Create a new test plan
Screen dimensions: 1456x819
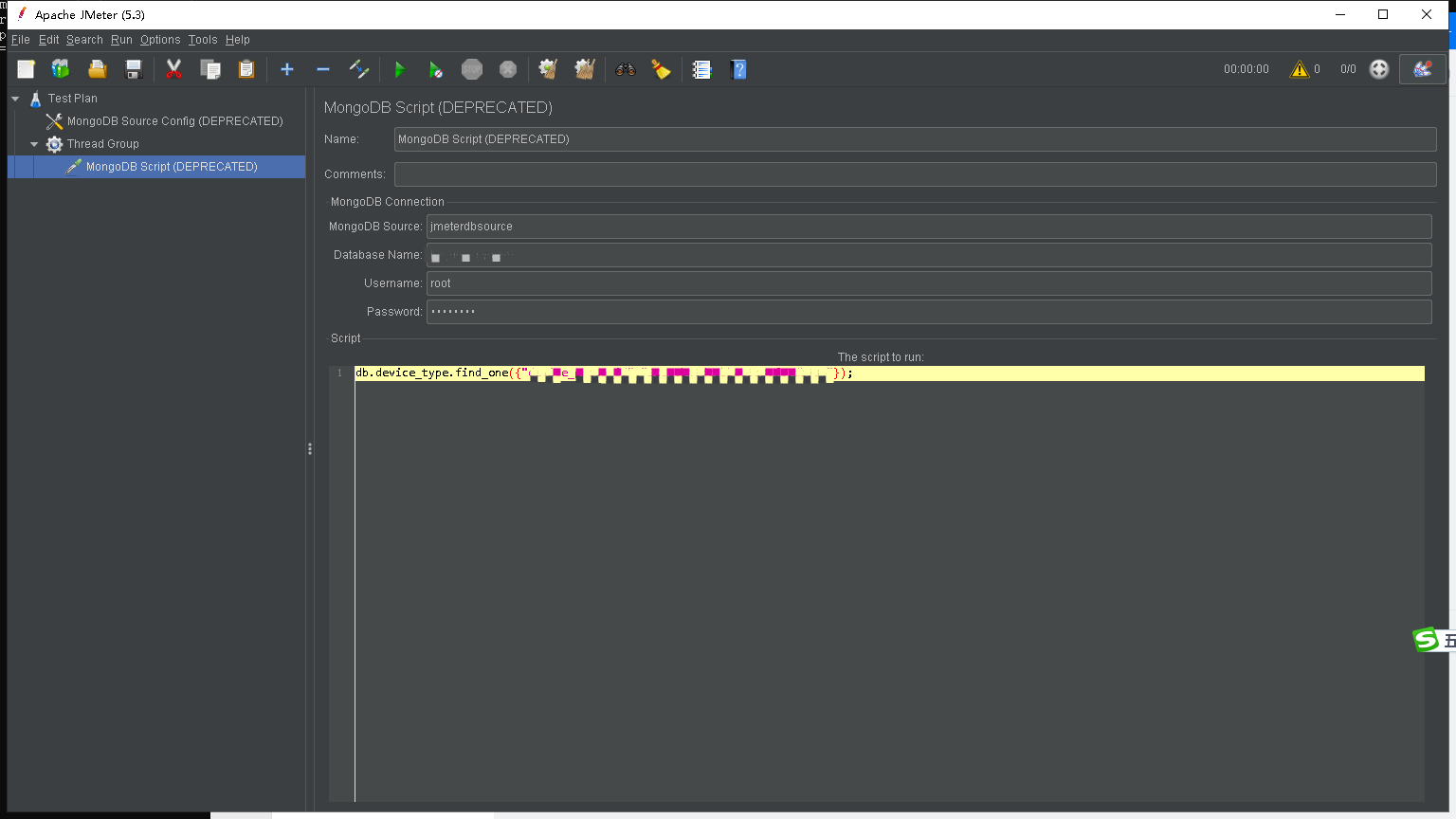coord(26,69)
